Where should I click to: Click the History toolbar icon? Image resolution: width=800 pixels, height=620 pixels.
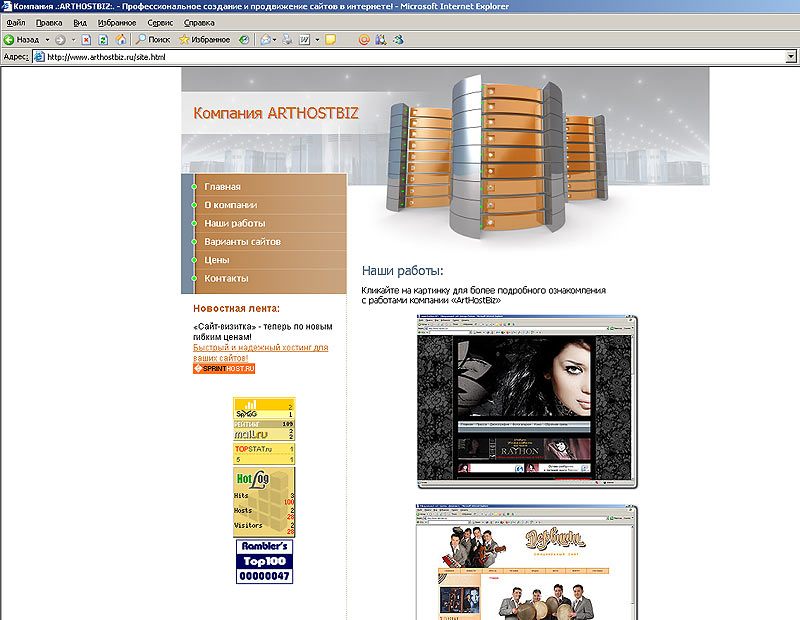click(x=244, y=39)
